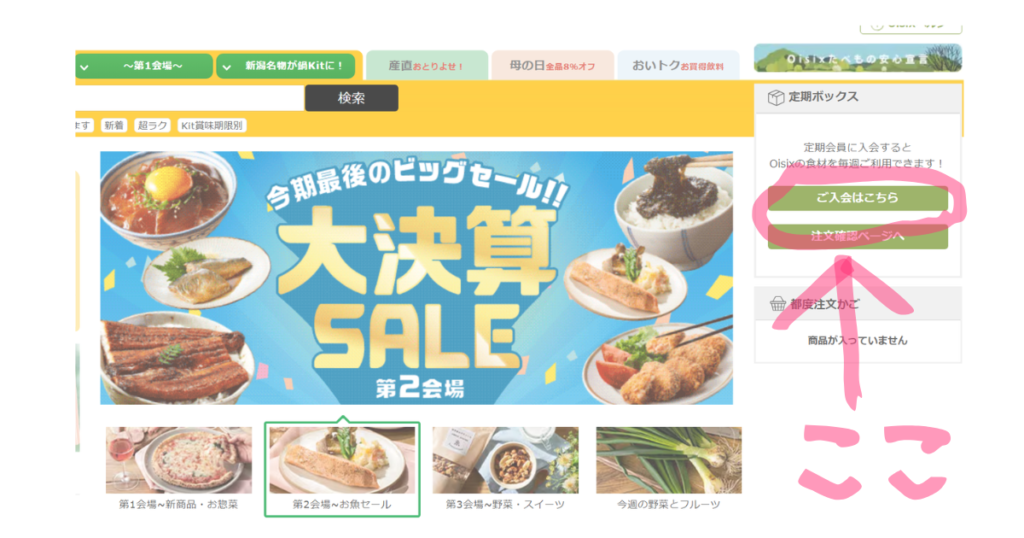This screenshot has width=1024, height=538.
Task: Open the Oisixたべもの安心宣言 banner
Action: point(857,58)
